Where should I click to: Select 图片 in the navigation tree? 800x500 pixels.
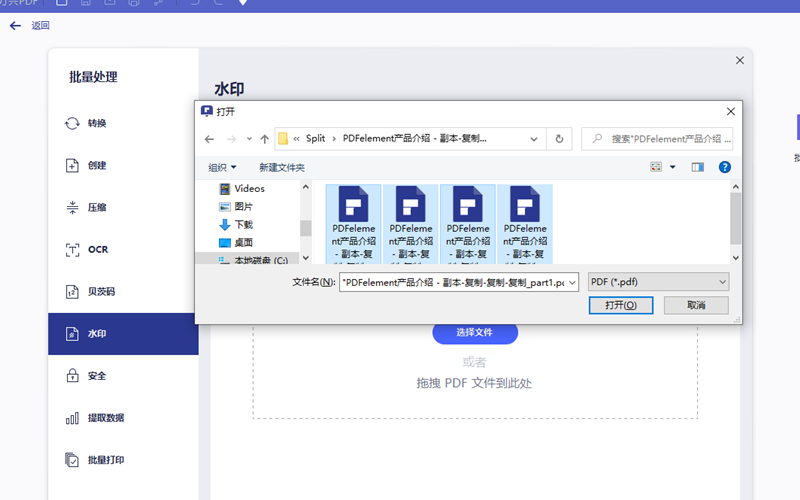point(243,207)
